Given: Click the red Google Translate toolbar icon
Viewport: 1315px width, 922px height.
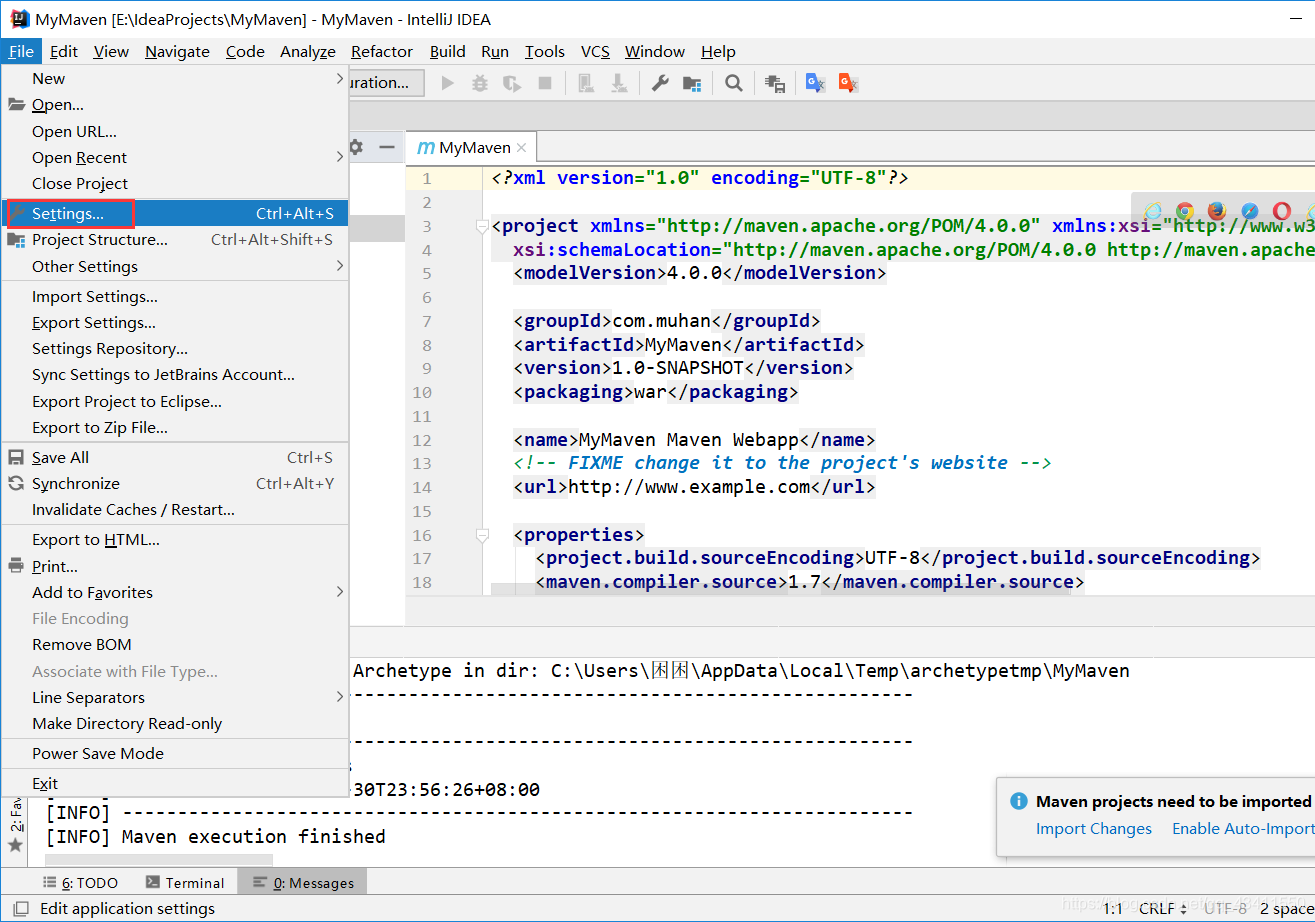Looking at the screenshot, I should tap(848, 83).
